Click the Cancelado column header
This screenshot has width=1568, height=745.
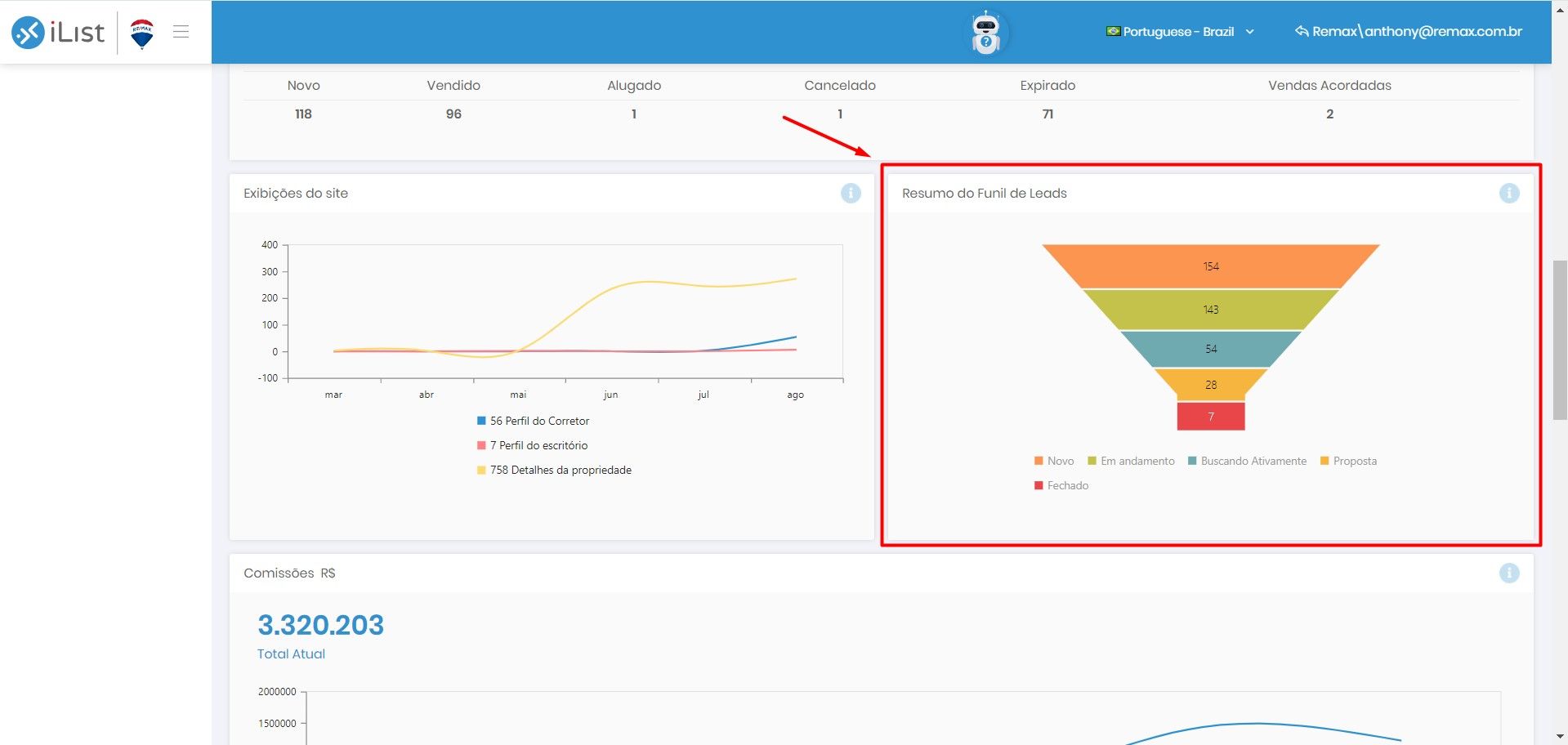pos(840,85)
